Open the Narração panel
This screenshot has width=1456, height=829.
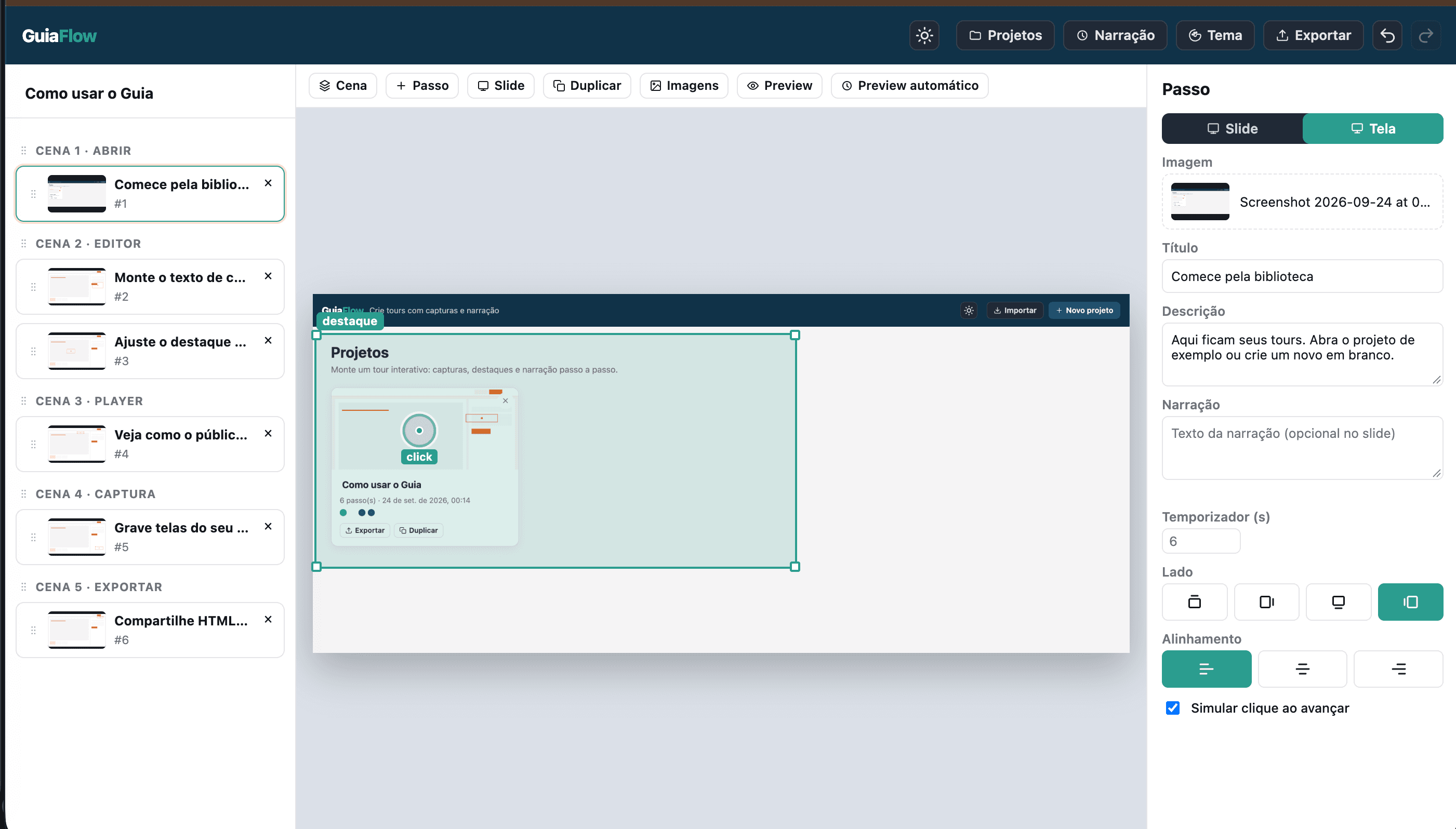[1115, 35]
